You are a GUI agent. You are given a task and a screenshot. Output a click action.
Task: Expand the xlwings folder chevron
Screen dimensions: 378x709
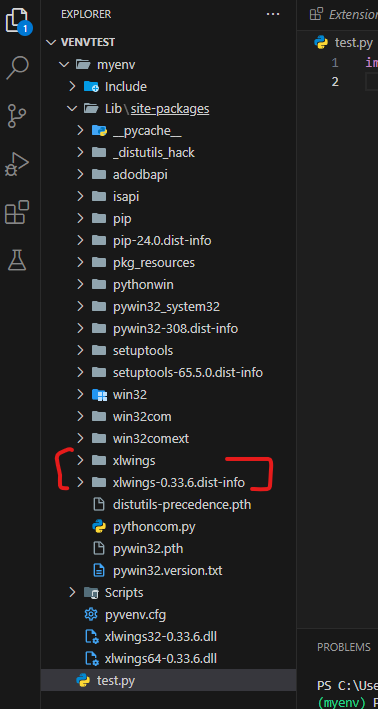point(80,460)
